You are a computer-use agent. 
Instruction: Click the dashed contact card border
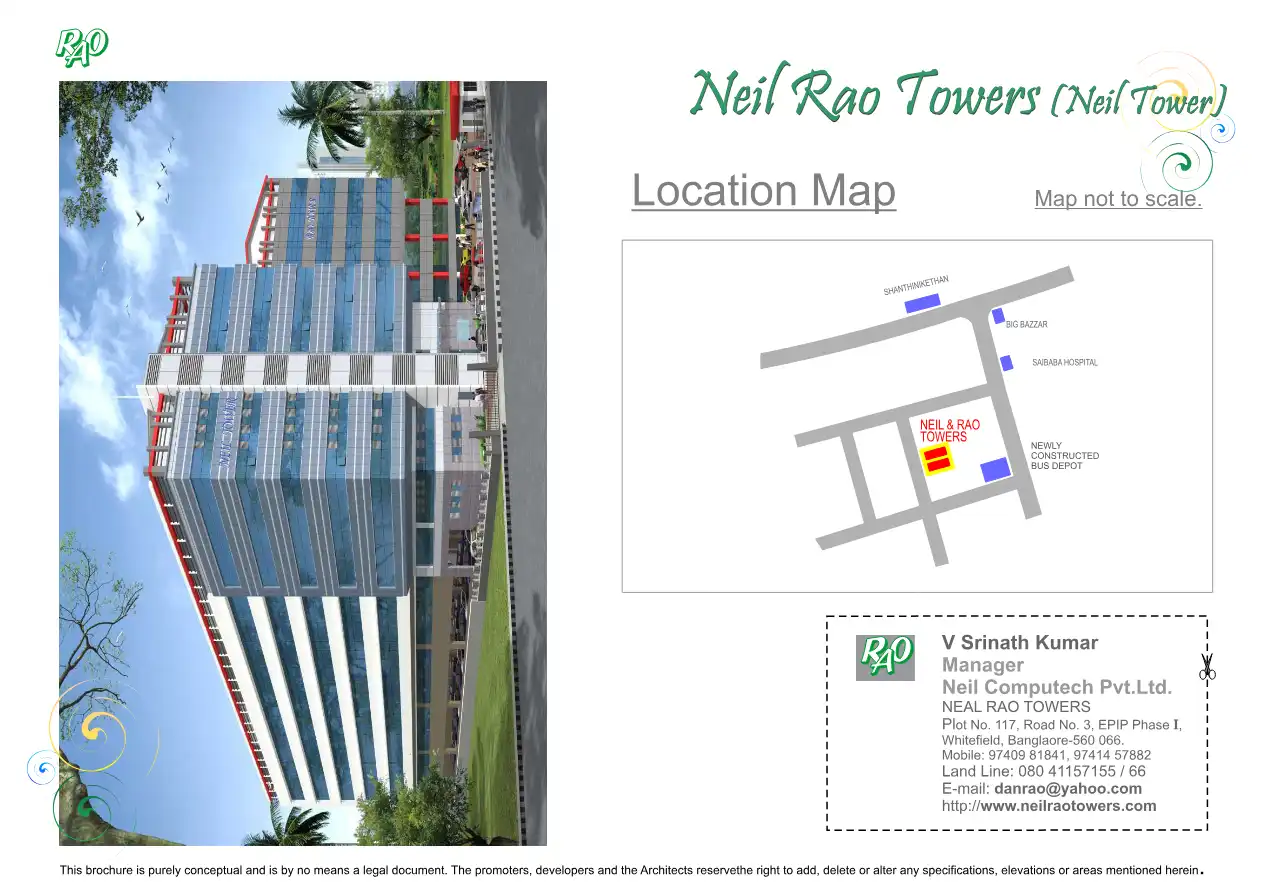[1017, 614]
